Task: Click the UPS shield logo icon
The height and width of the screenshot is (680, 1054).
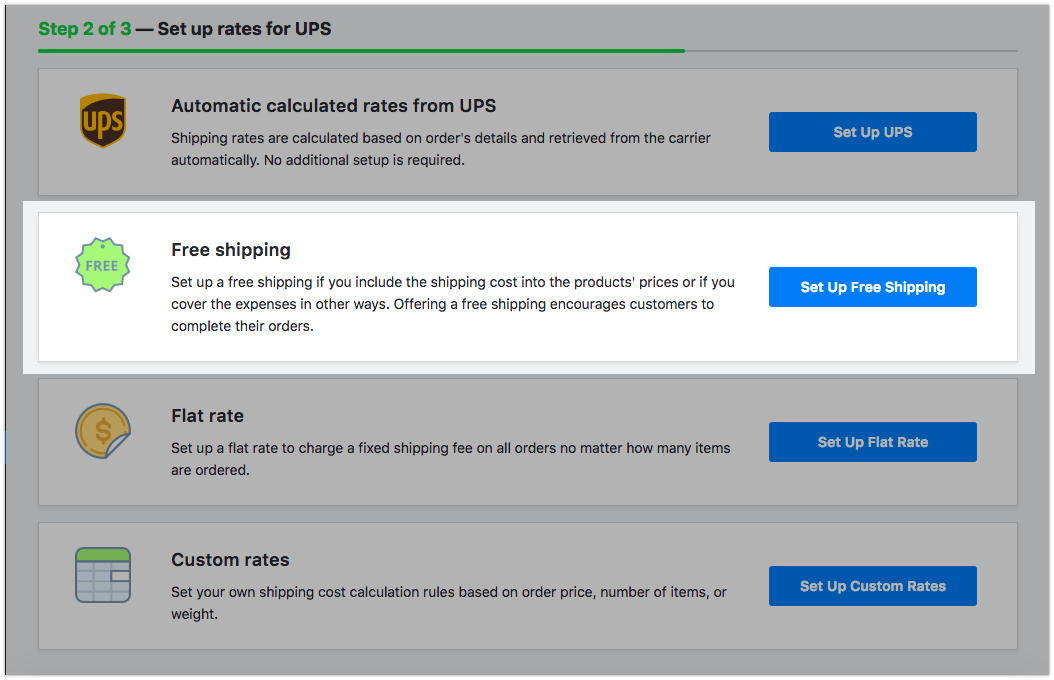Action: pos(102,121)
